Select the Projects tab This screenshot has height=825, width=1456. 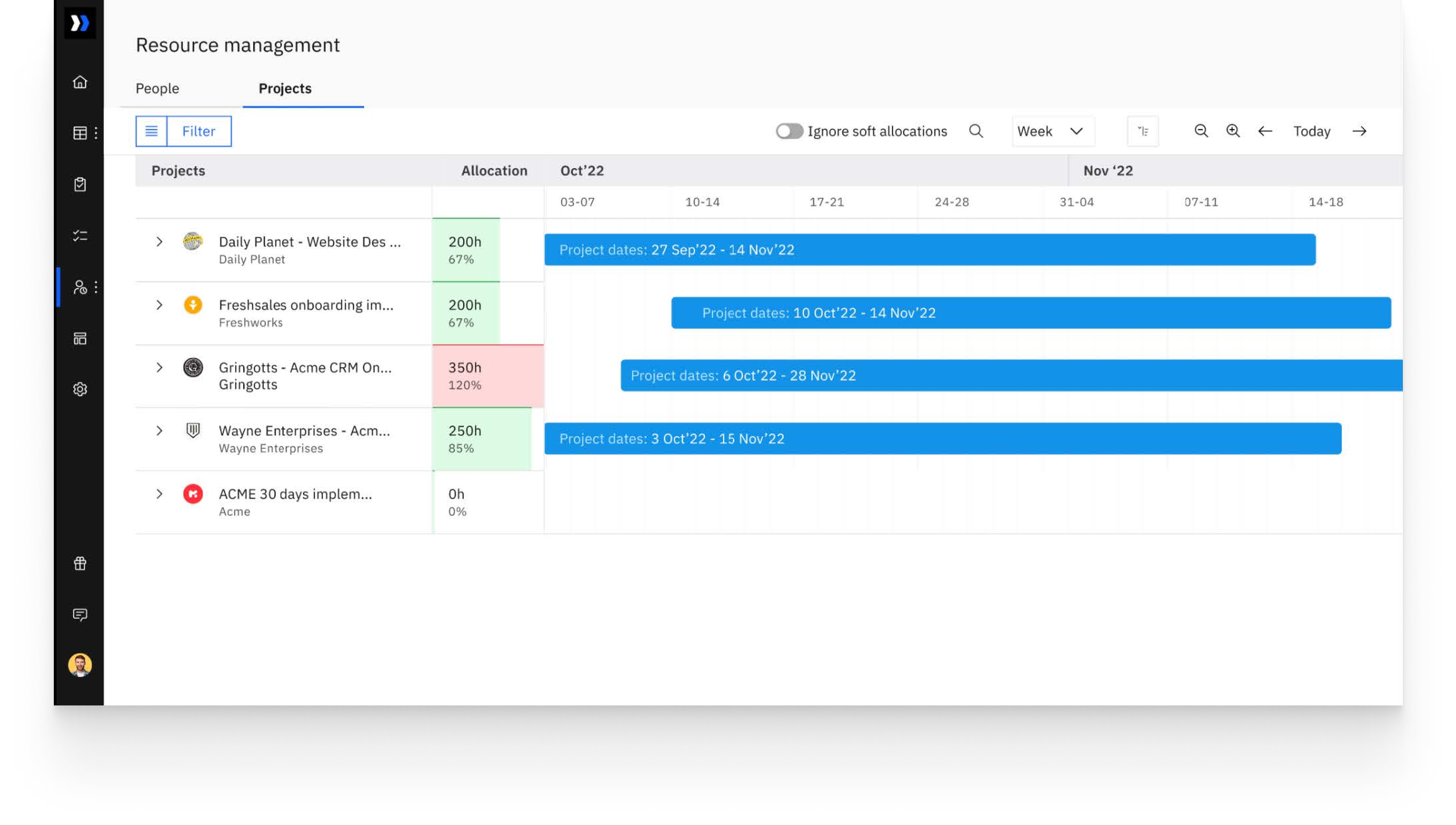click(284, 88)
